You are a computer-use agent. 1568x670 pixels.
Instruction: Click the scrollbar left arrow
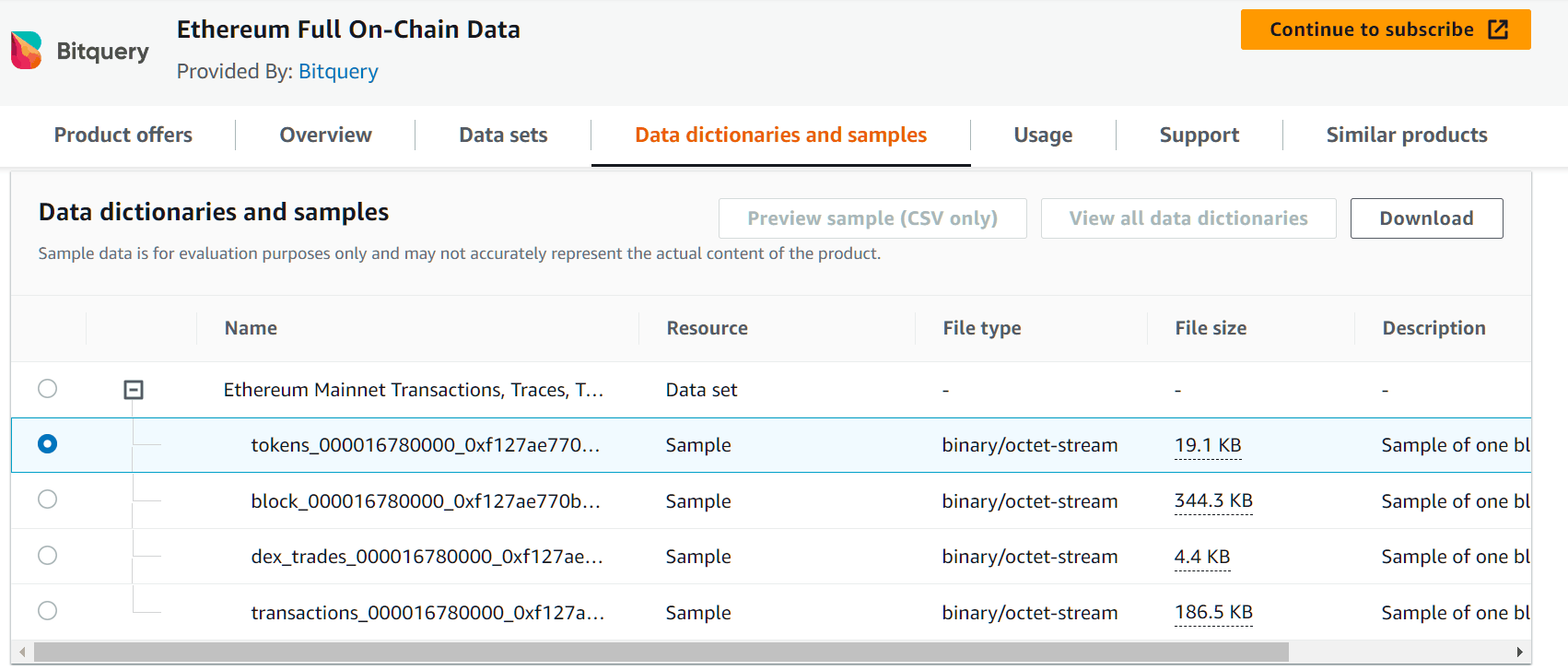coord(22,652)
